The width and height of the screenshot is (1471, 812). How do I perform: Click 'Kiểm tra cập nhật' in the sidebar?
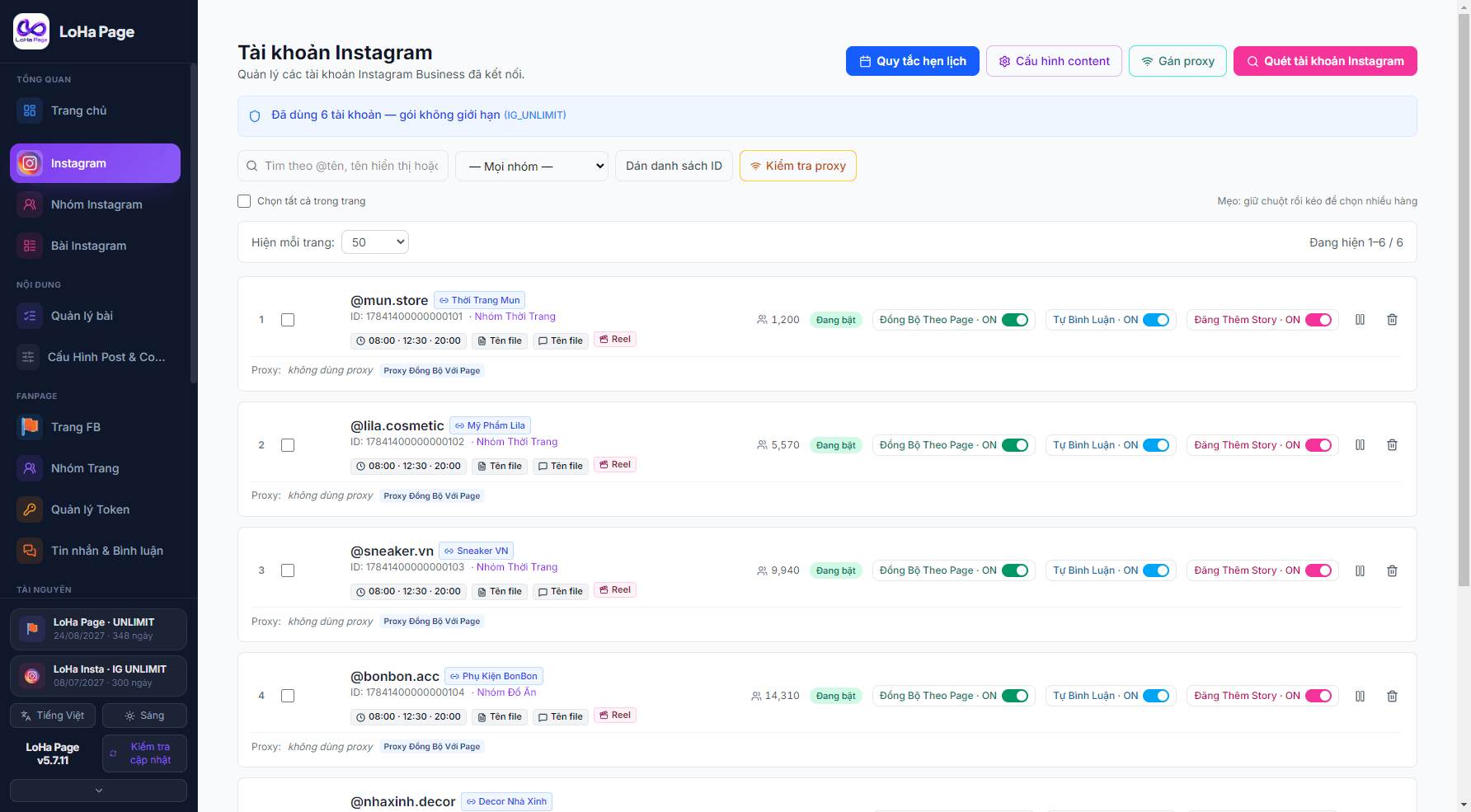[x=144, y=753]
